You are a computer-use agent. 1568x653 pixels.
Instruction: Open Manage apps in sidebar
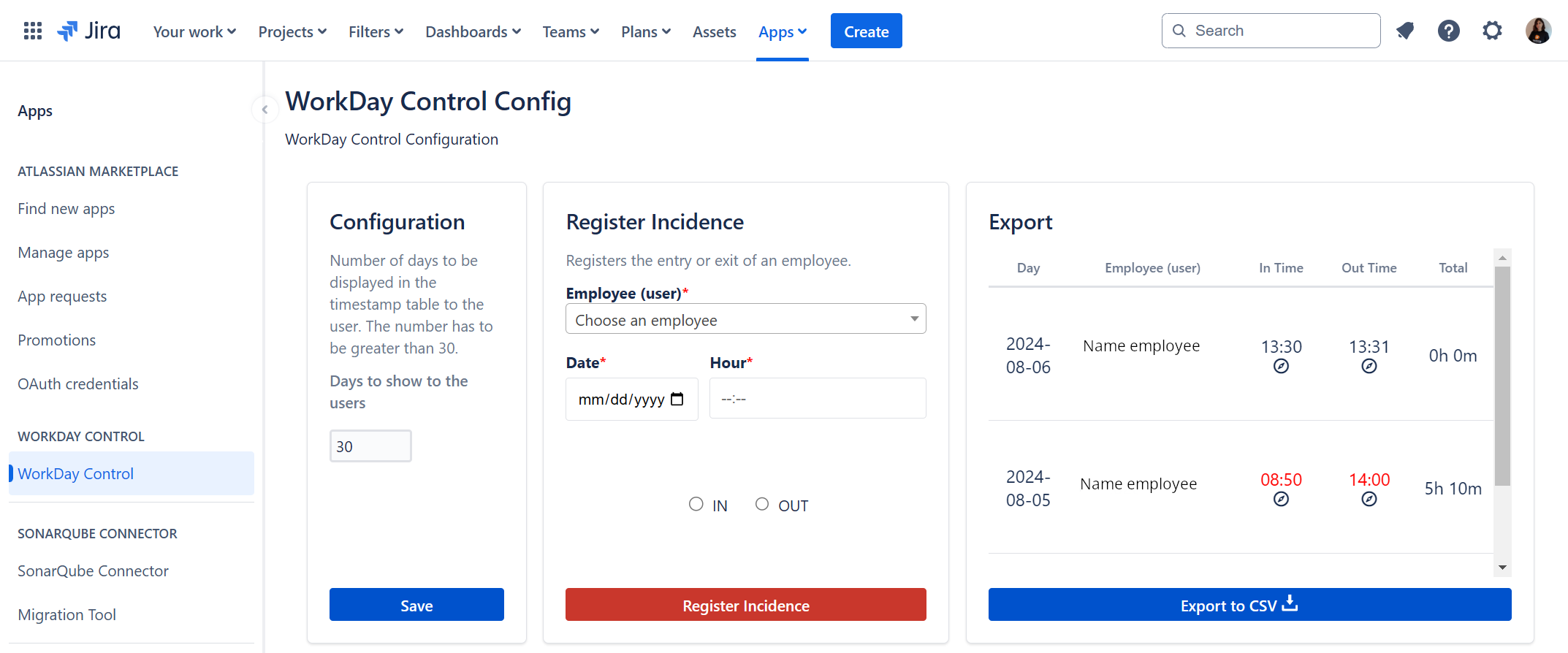[x=64, y=253]
